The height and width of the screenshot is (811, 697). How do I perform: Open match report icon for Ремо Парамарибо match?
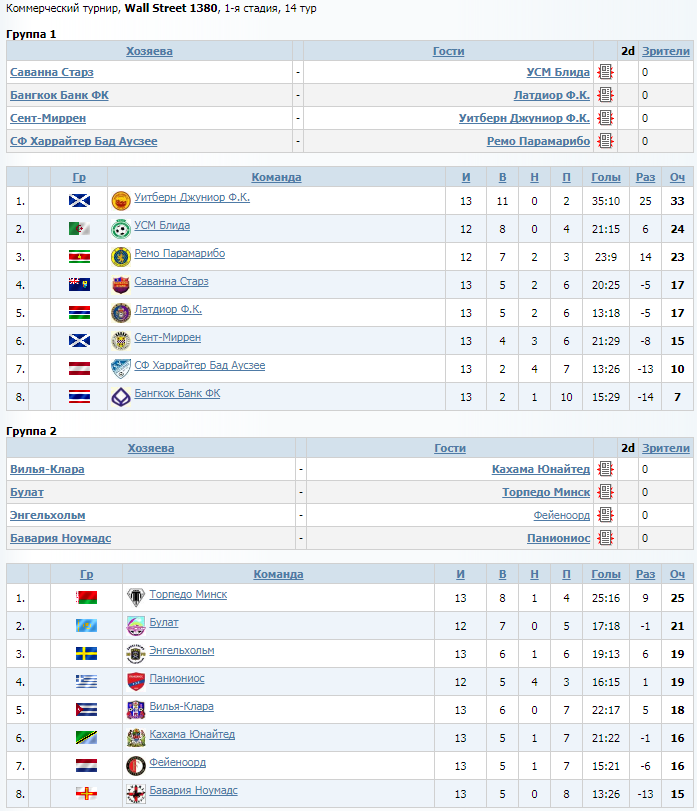coord(605,141)
